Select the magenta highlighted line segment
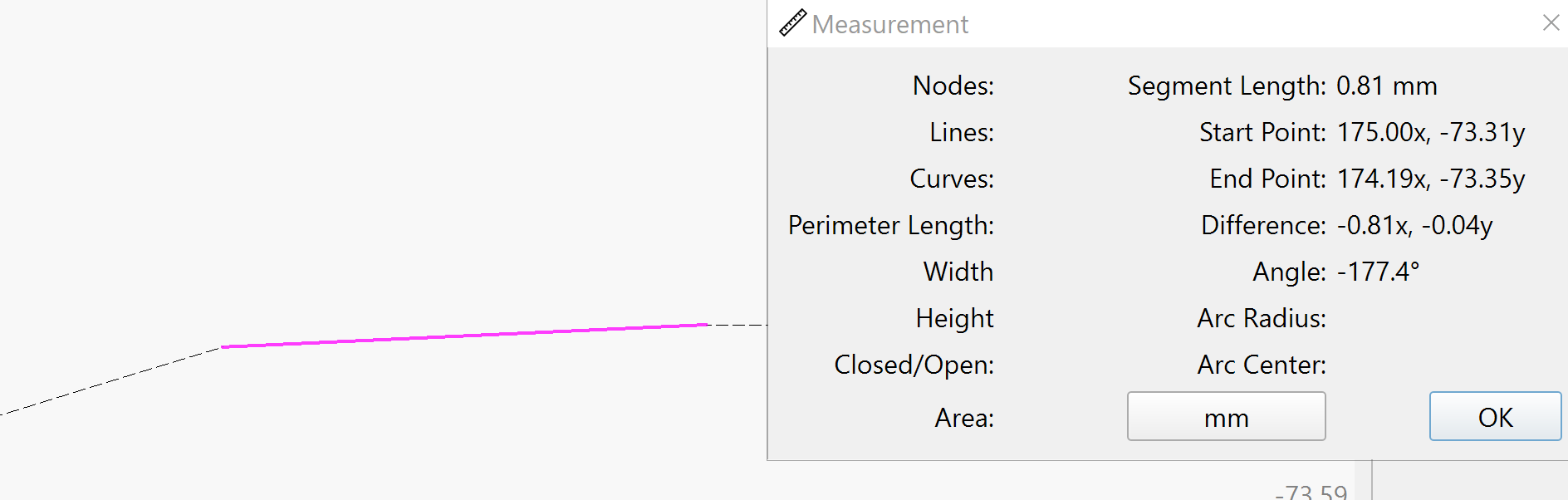Viewport: 1568px width, 500px height. tap(465, 336)
